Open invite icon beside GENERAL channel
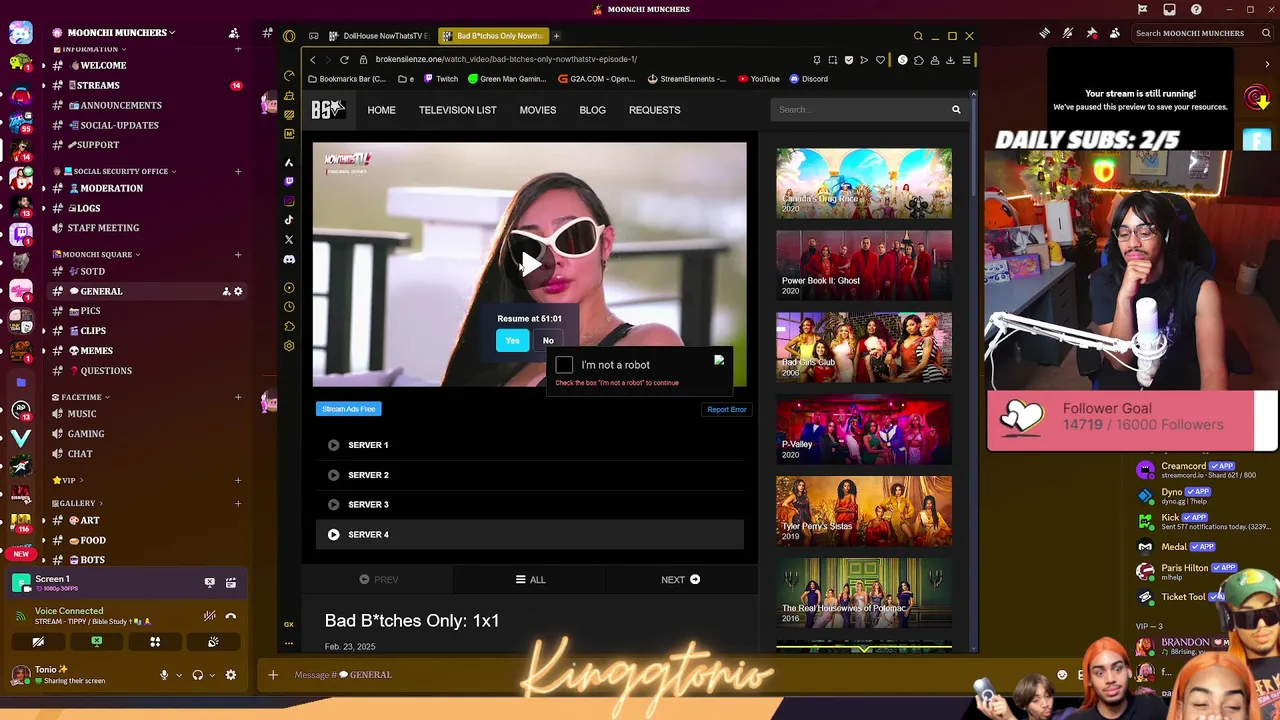Screen dimensions: 1280x720 tap(226, 291)
